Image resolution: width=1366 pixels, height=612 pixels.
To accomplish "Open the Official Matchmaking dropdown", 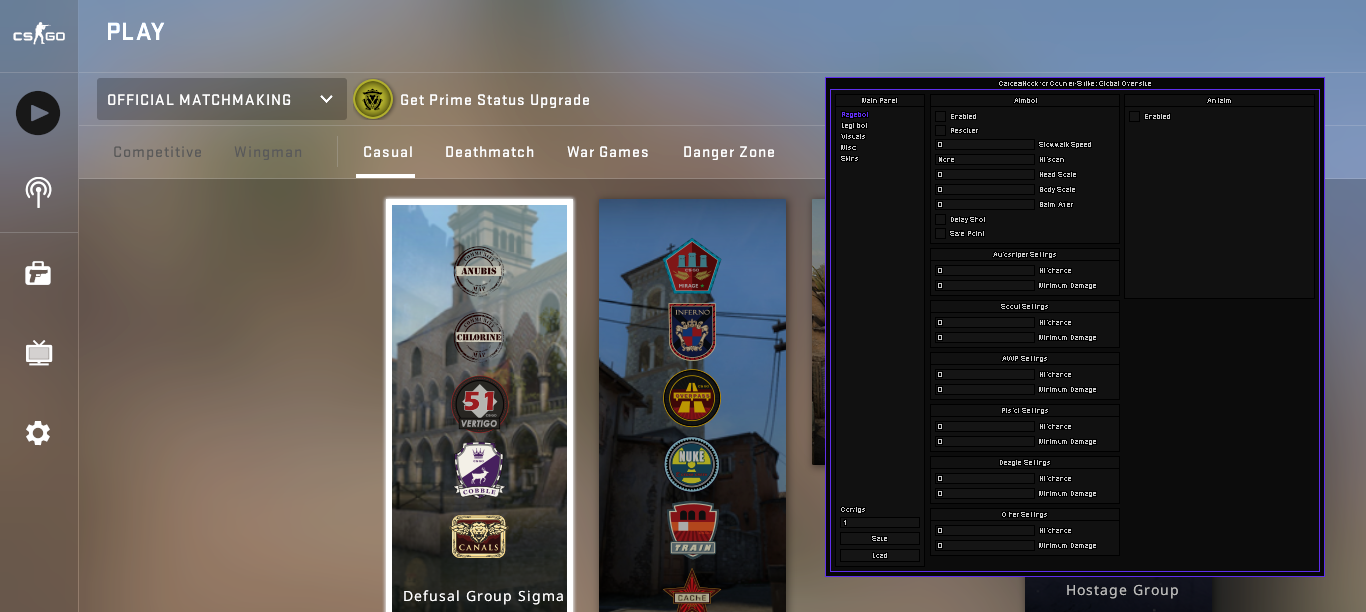I will click(222, 100).
